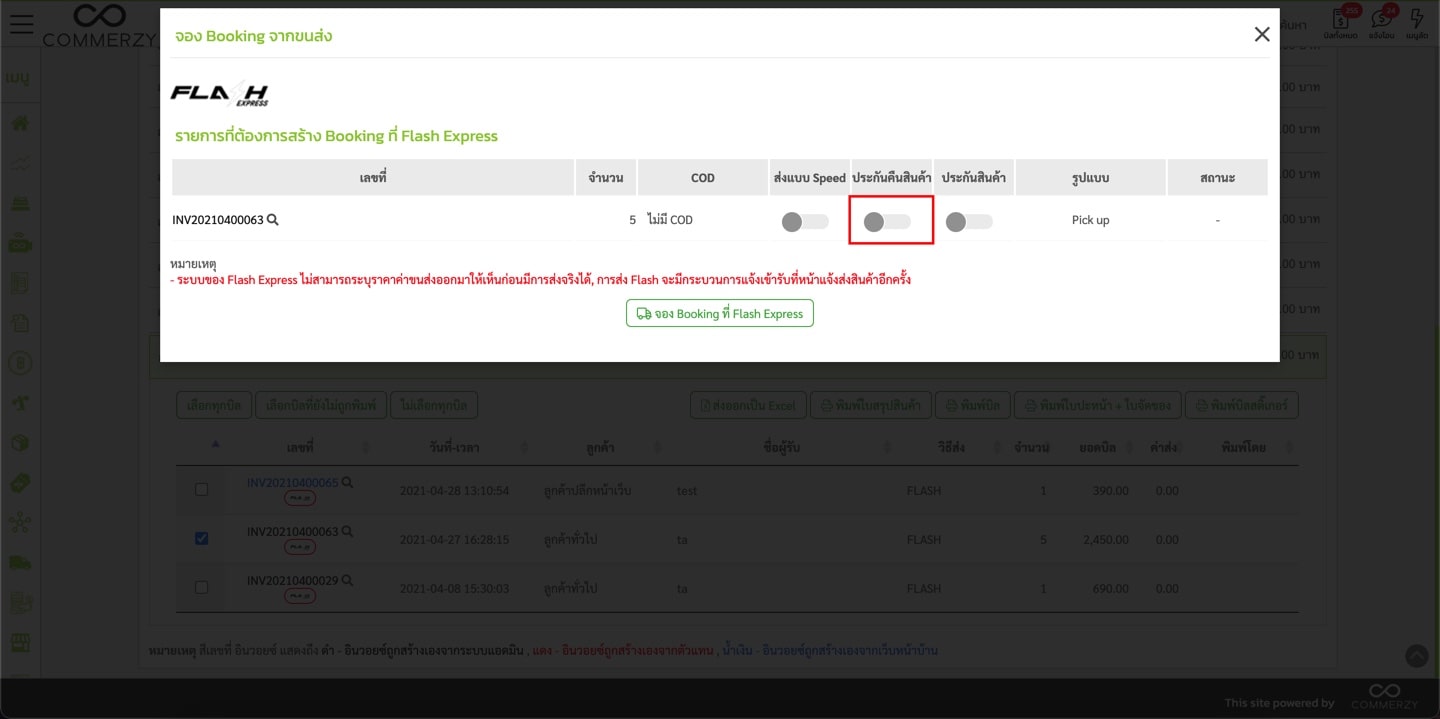The image size is (1440, 719).
Task: Open the lightning bolt menu icon
Action: pyautogui.click(x=1417, y=20)
